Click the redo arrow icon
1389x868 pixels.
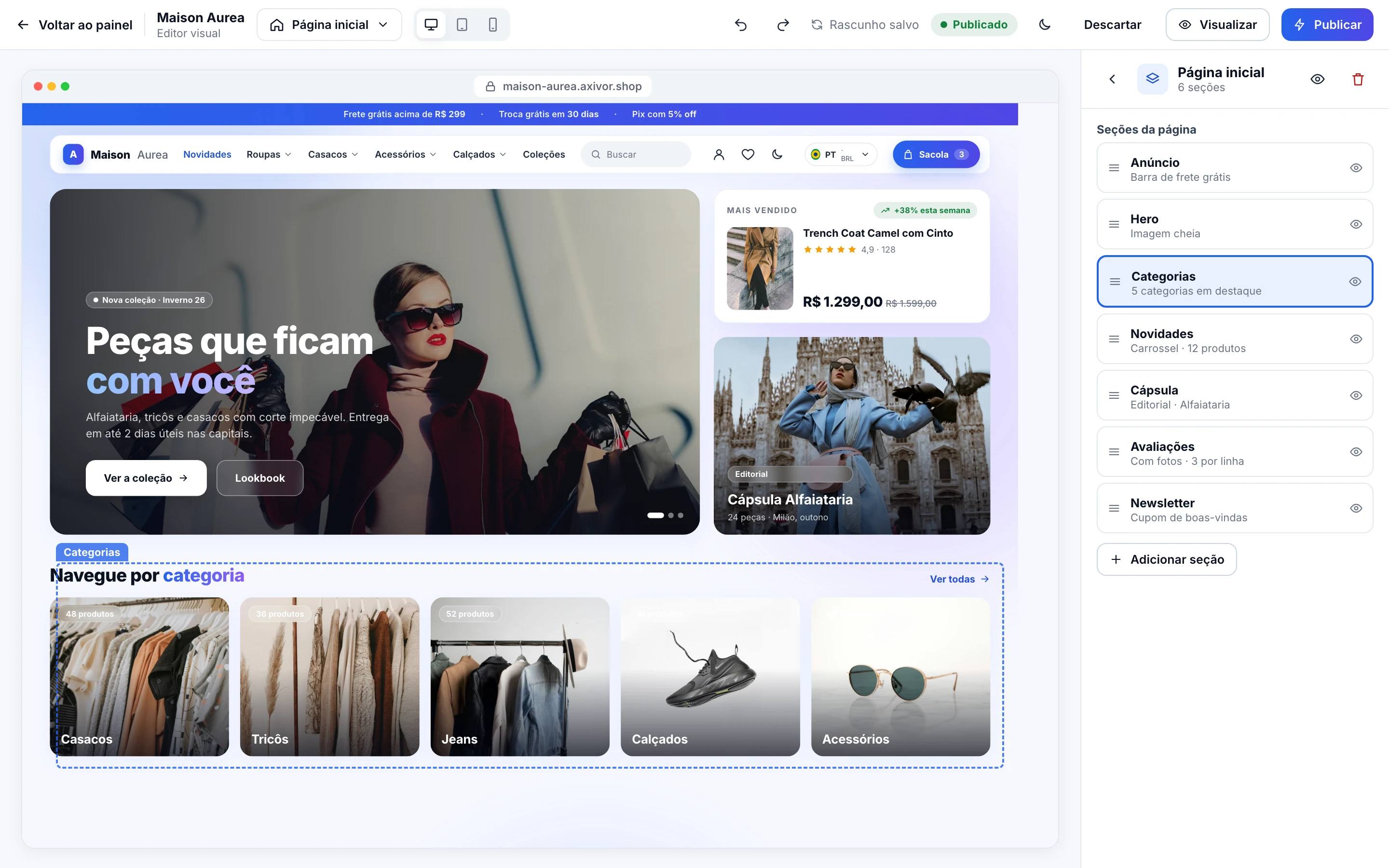(783, 25)
